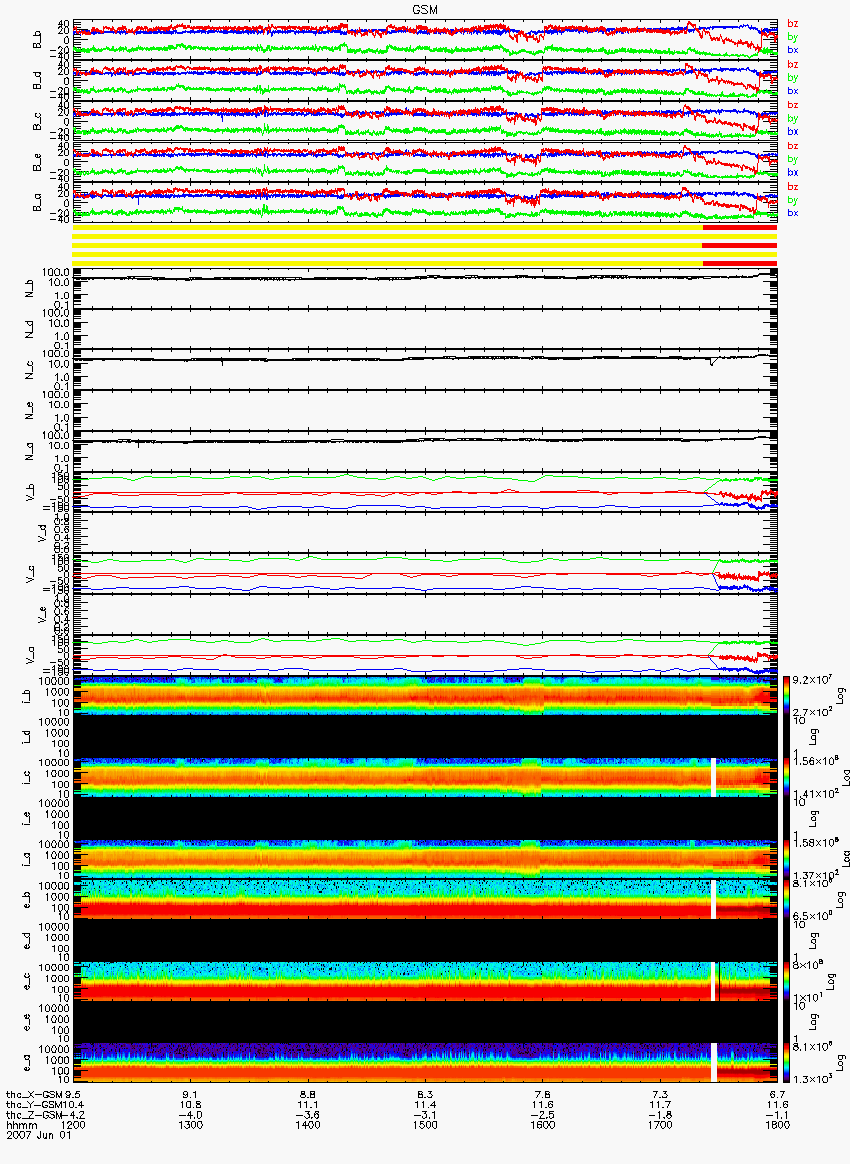Click Y-GSM value 11.7
This screenshot has width=850, height=1164.
tap(660, 1105)
